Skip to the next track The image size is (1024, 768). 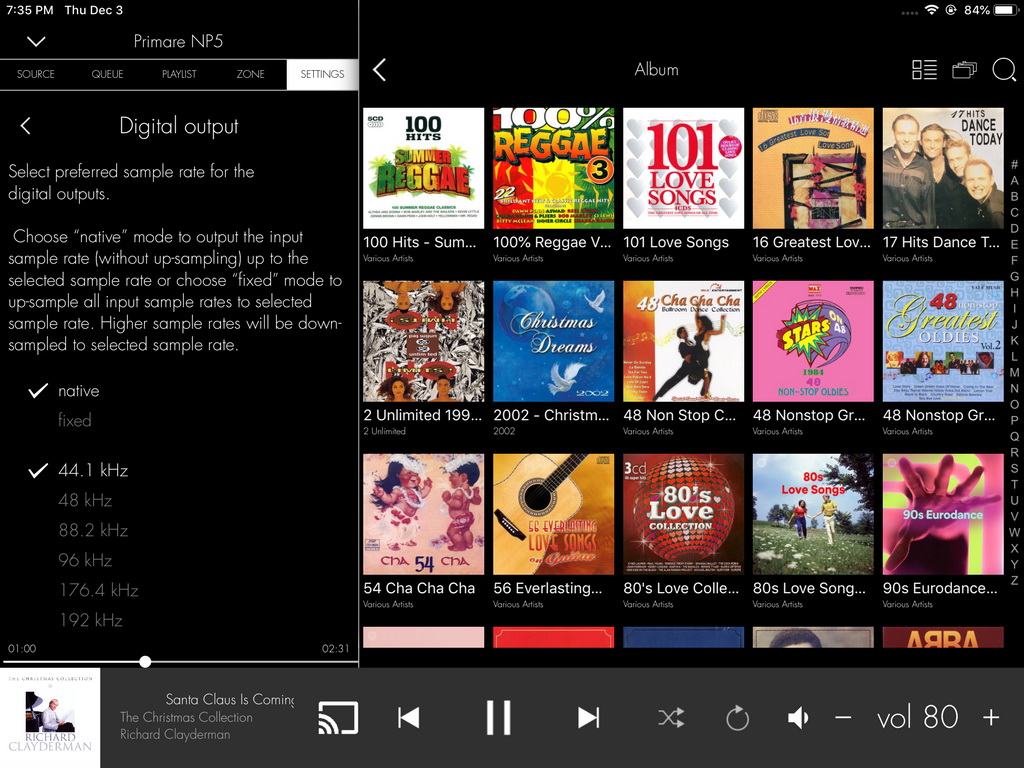(588, 718)
